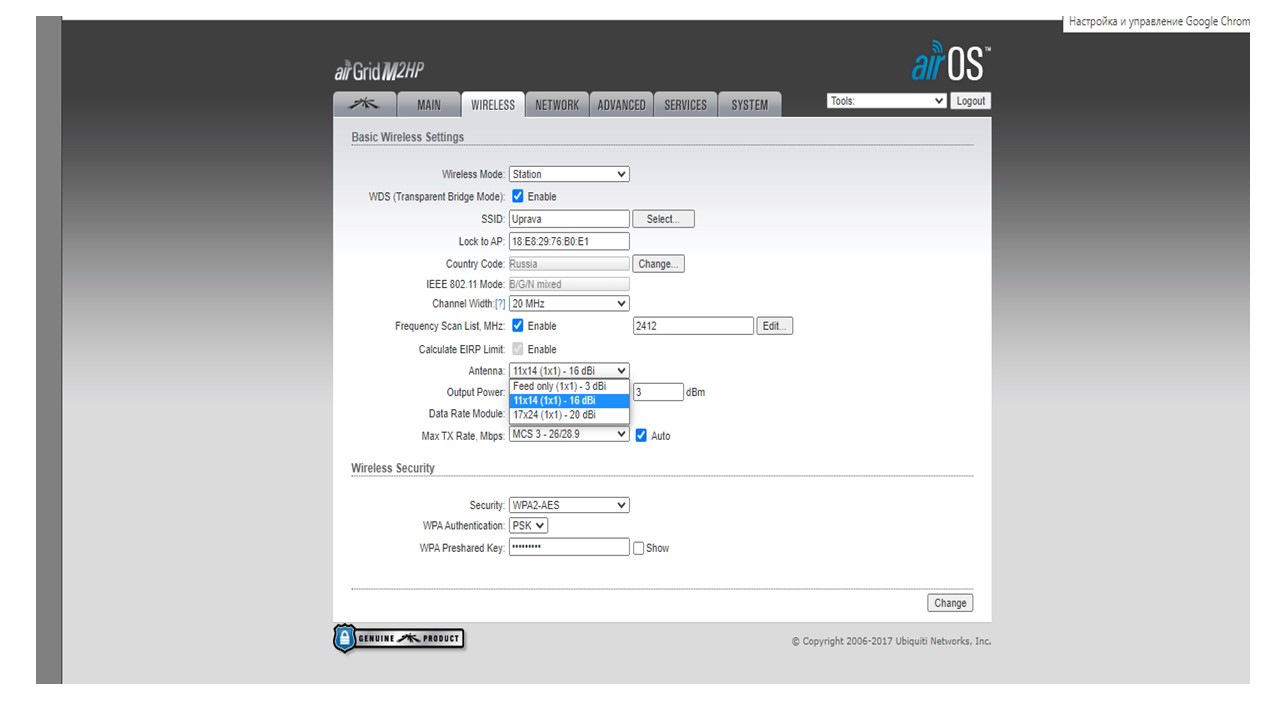Check the Show preshared key box
Screen dimensions: 1280x720
pos(639,548)
